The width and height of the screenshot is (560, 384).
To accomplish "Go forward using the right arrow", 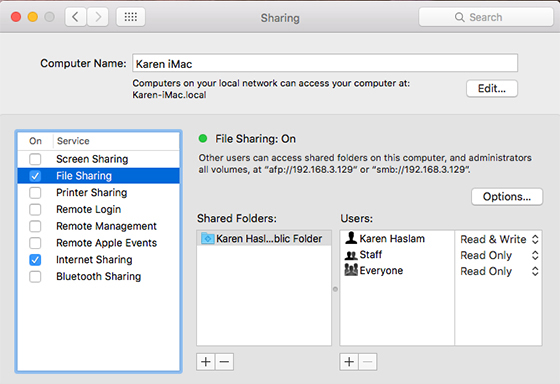I will pos(98,17).
